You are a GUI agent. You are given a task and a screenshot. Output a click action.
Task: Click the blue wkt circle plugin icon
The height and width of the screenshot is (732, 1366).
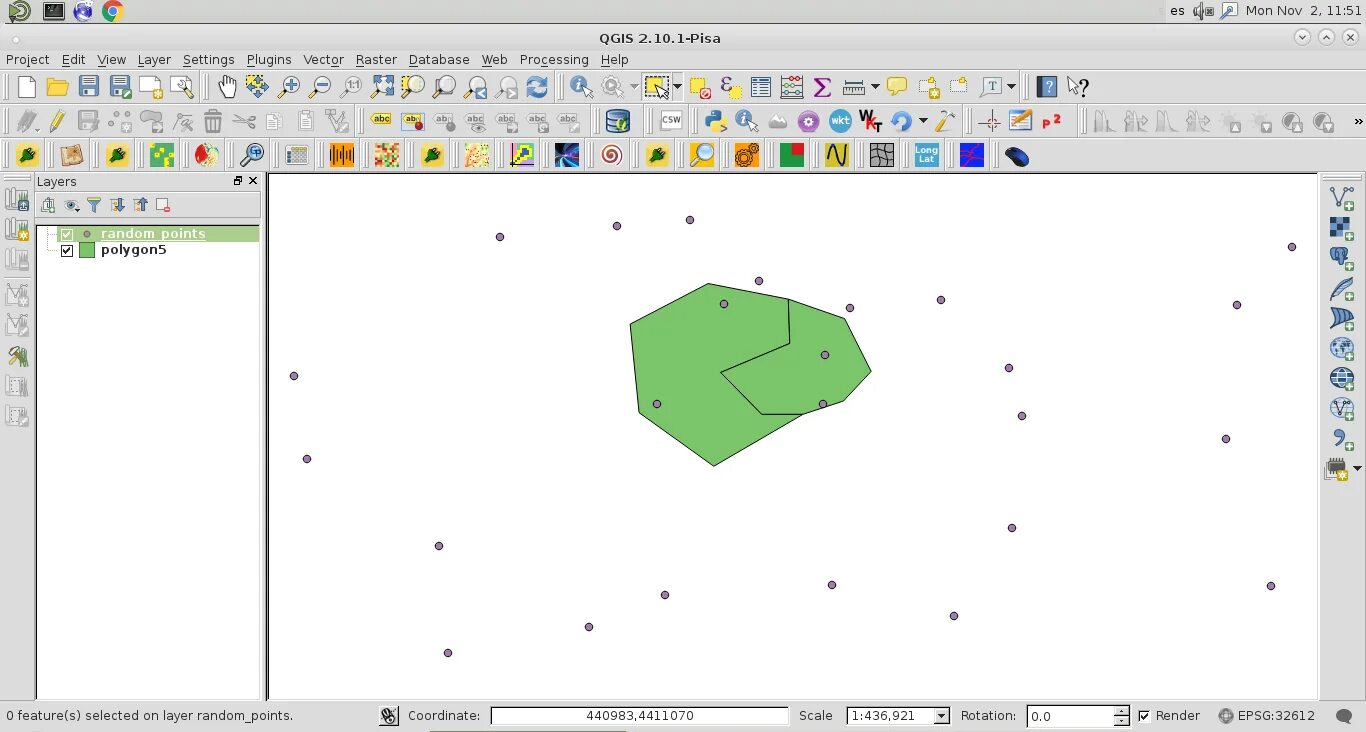pyautogui.click(x=840, y=121)
